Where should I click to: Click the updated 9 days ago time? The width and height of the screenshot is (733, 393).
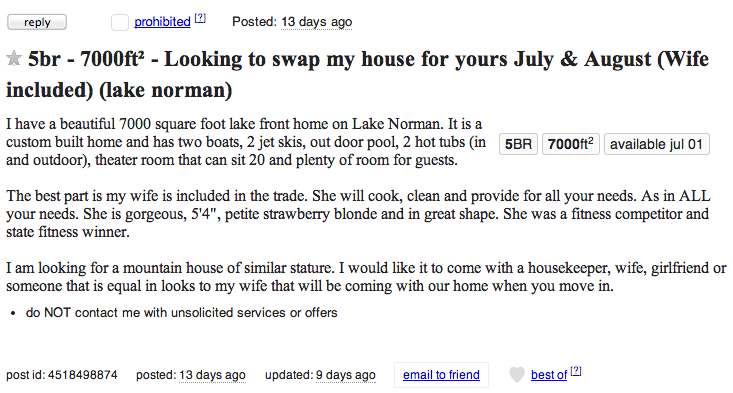click(x=345, y=375)
